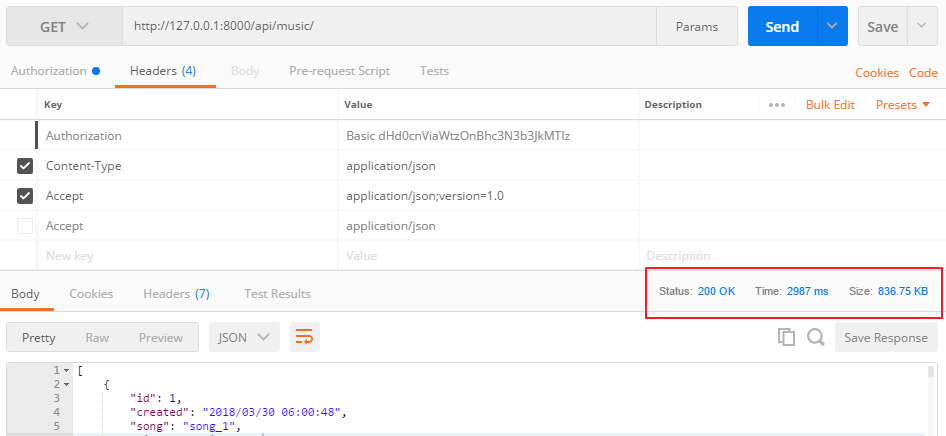The image size is (946, 436).
Task: Open the Cookies link
Action: (877, 73)
